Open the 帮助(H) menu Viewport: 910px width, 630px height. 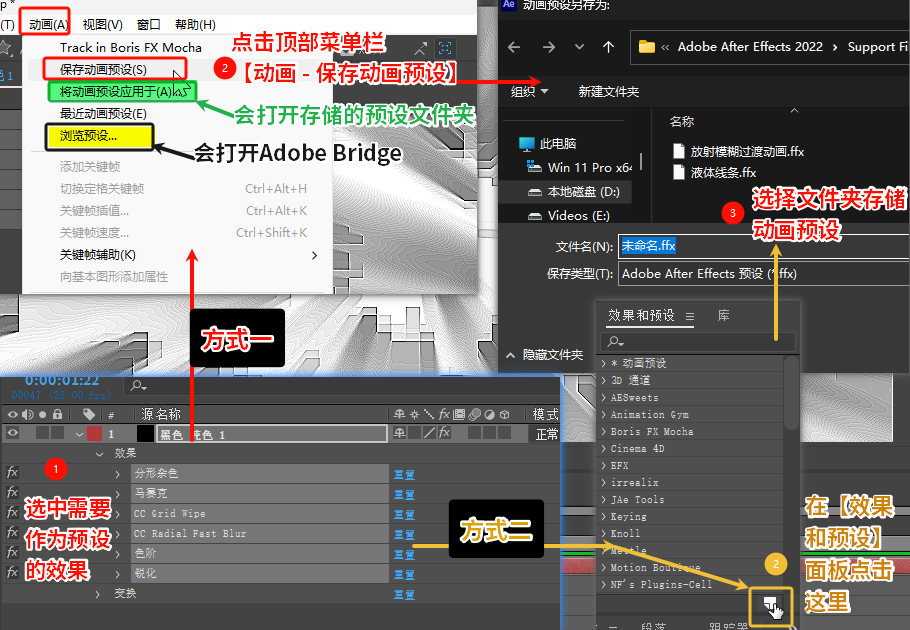pyautogui.click(x=195, y=24)
